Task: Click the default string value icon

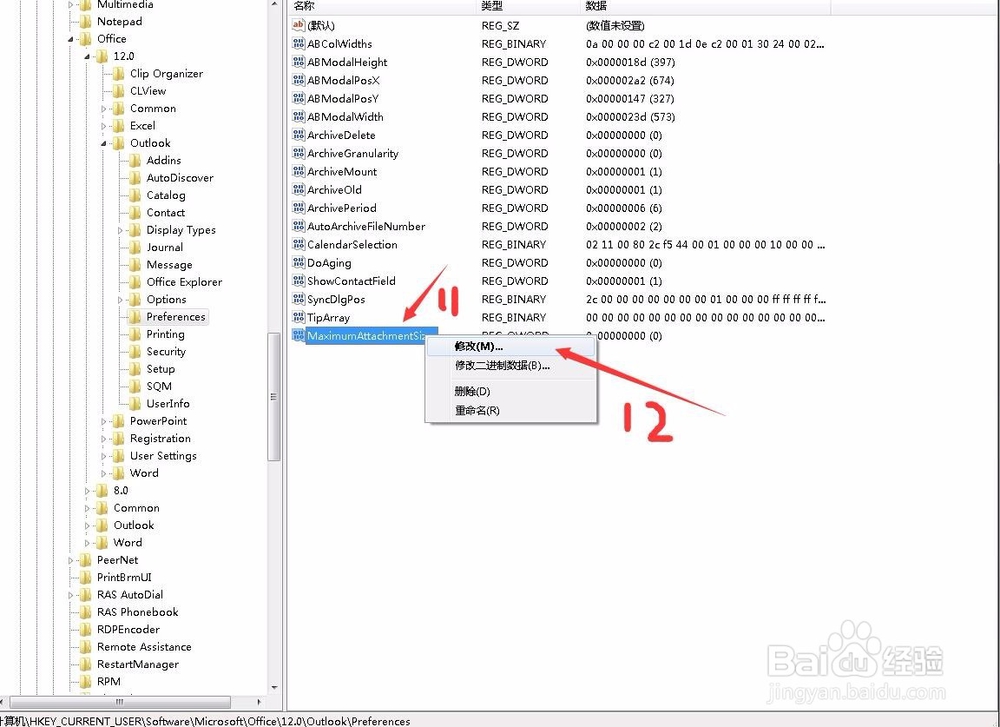Action: 298,26
